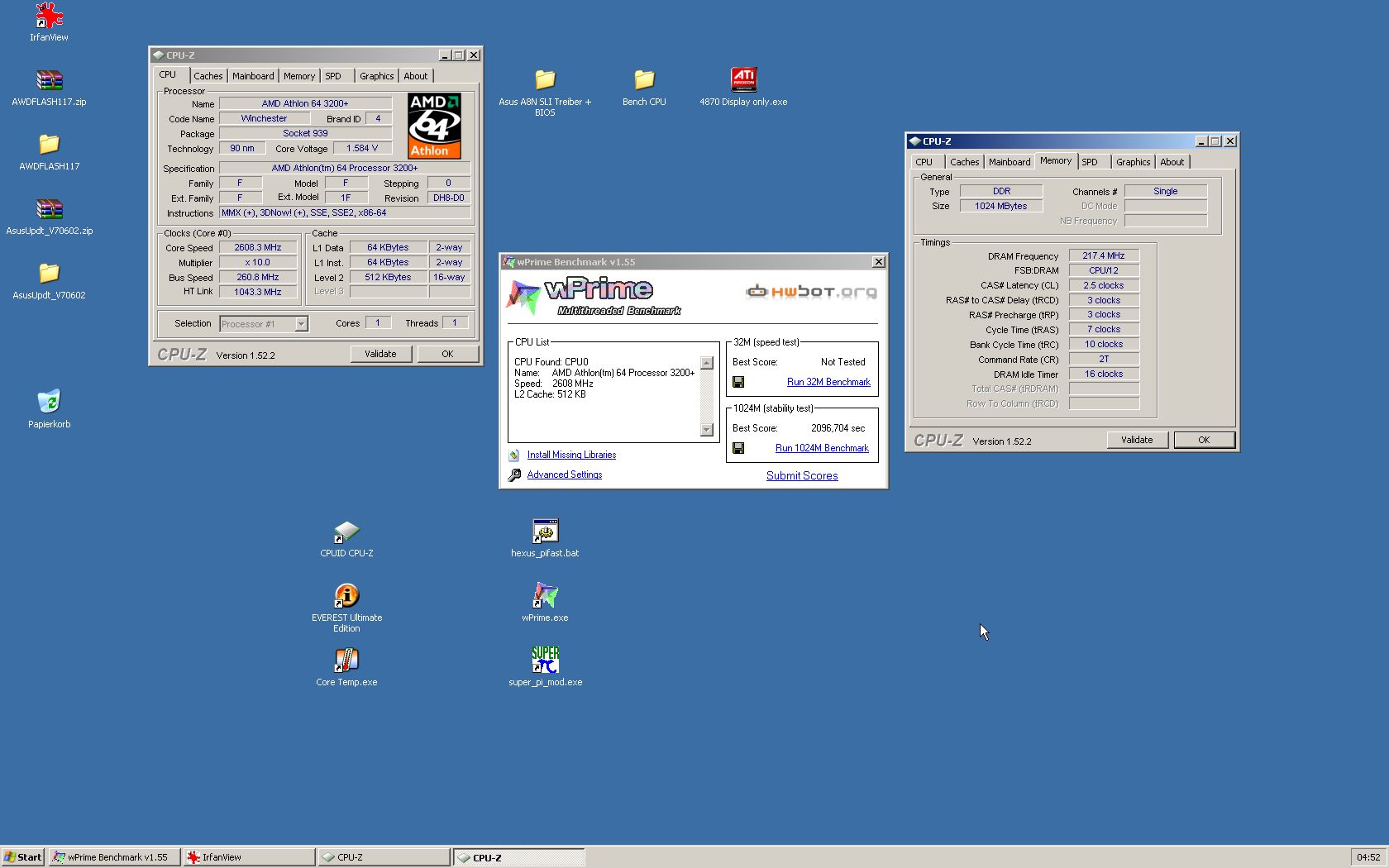Image resolution: width=1389 pixels, height=868 pixels.
Task: Switch to CPU tab in right CPU-Z
Action: (924, 162)
